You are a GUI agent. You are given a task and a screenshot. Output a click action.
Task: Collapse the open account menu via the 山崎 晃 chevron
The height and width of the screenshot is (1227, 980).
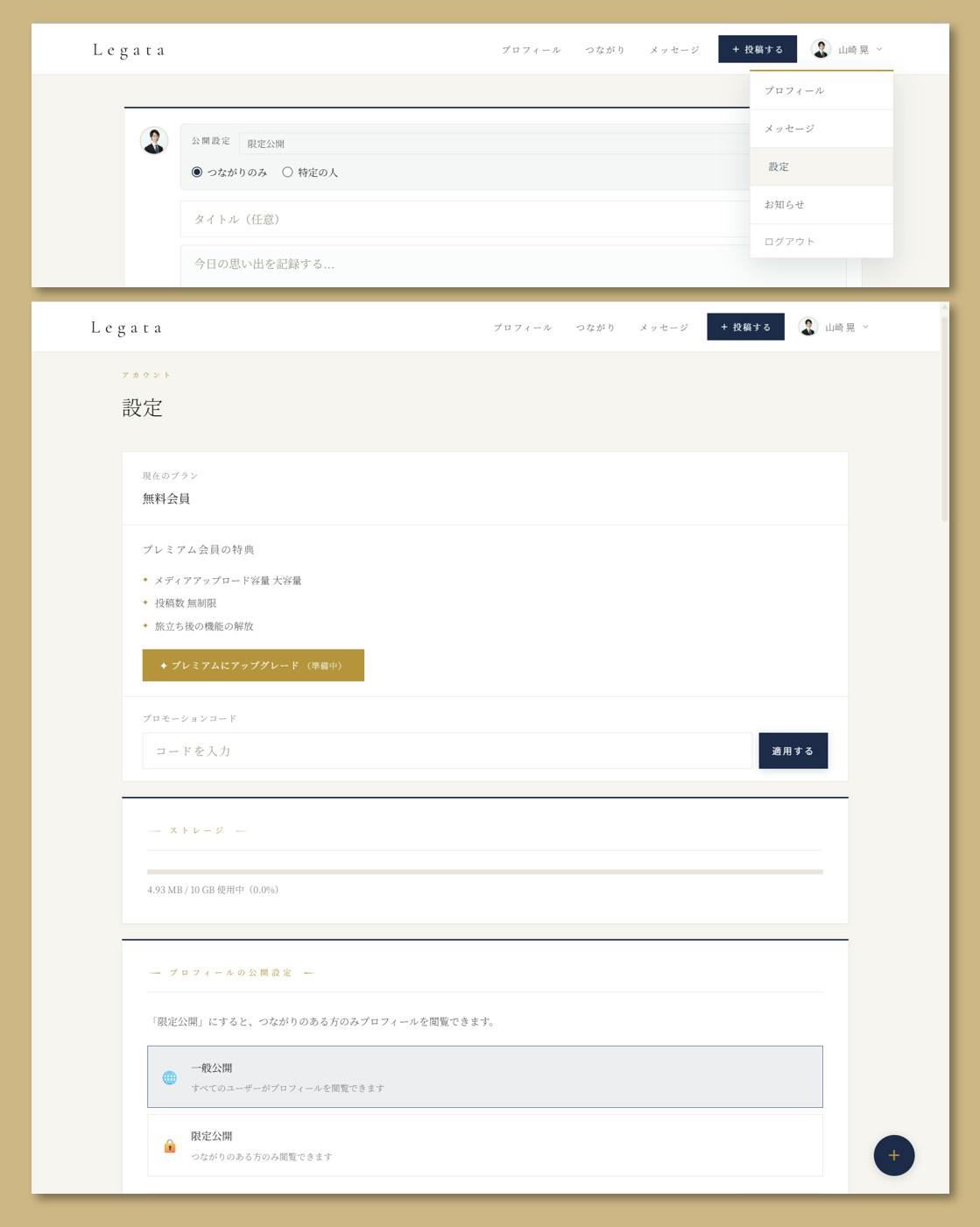pos(879,50)
